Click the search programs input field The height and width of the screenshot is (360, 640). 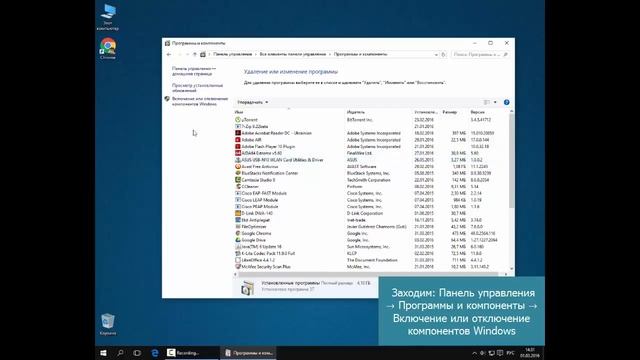tap(480, 54)
